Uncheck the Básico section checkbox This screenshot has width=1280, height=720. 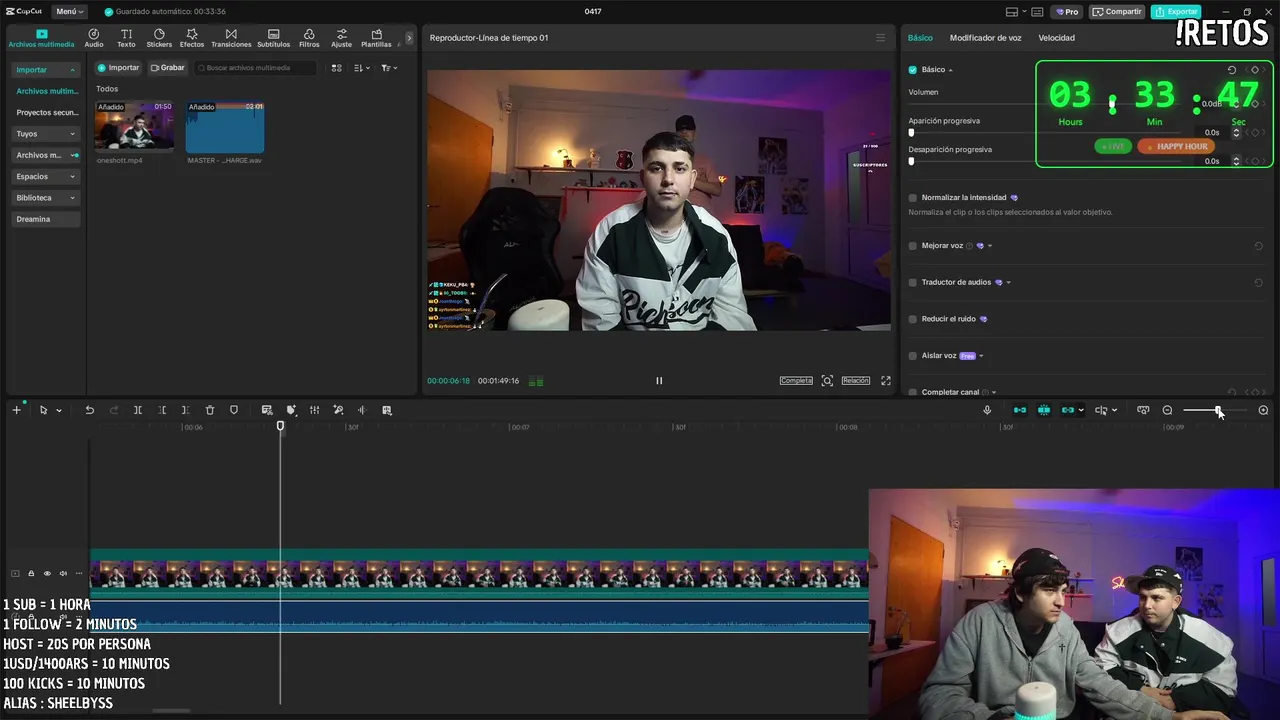[913, 70]
